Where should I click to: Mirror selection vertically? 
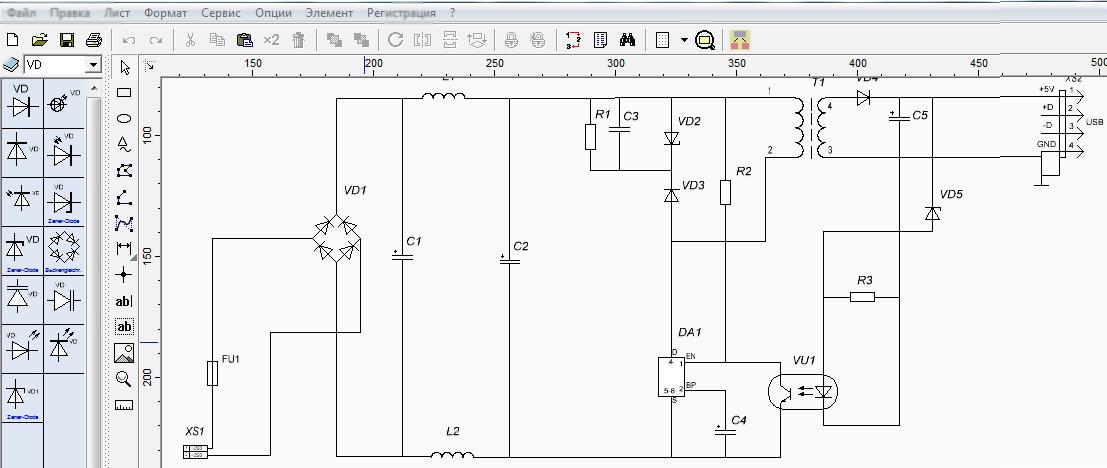point(450,40)
